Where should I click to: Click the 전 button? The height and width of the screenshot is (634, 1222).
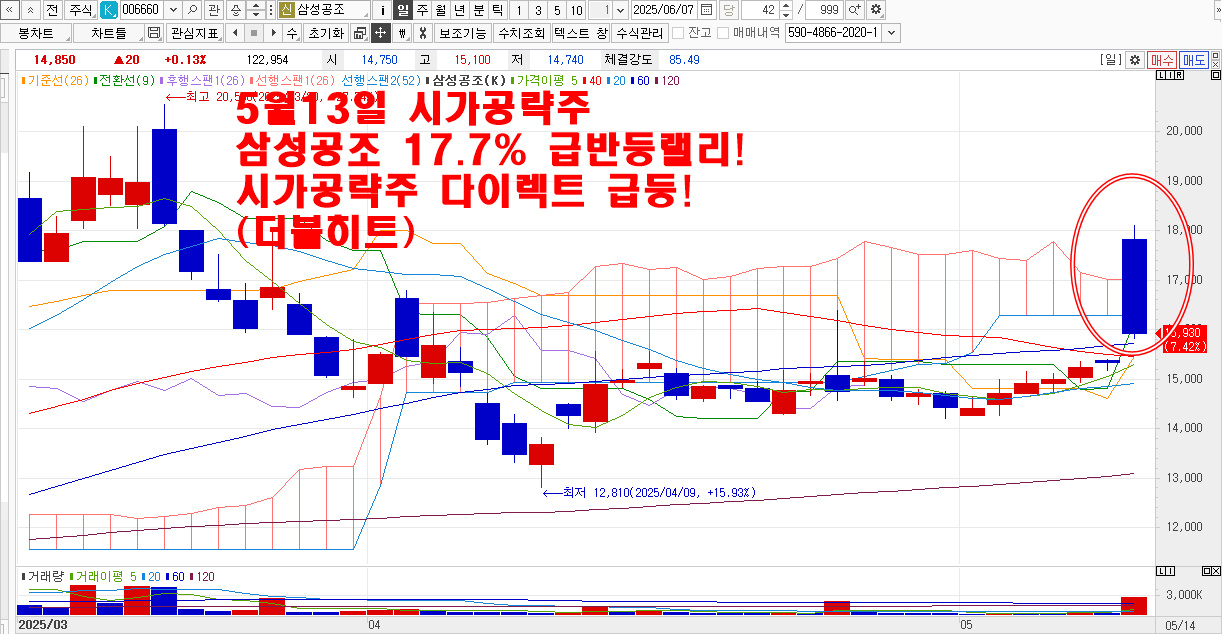coord(52,10)
